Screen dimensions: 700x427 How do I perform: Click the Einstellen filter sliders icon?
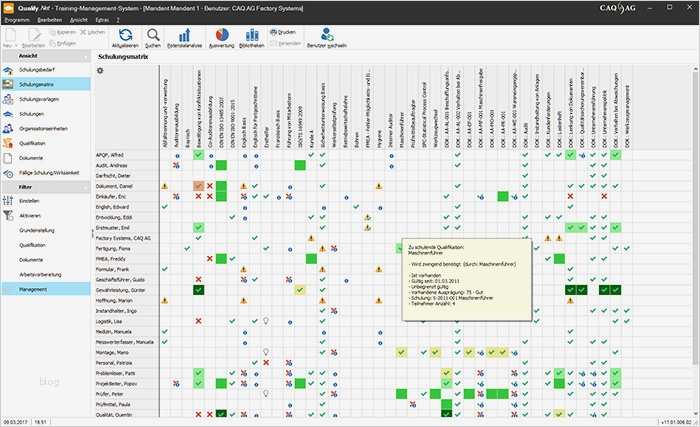pyautogui.click(x=8, y=201)
